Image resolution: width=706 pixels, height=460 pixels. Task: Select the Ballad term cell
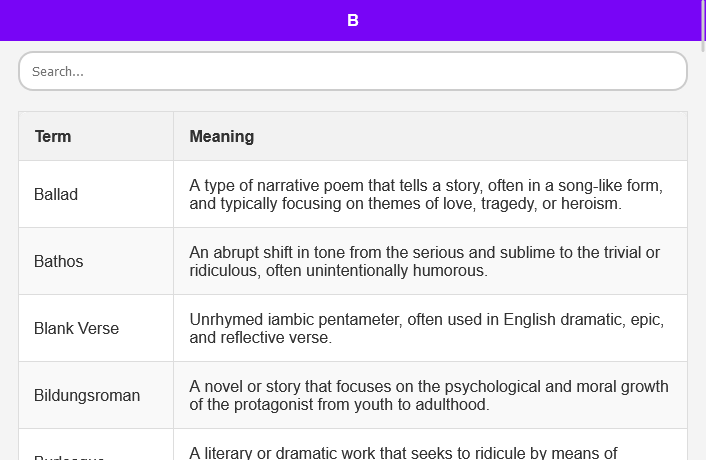click(x=56, y=194)
